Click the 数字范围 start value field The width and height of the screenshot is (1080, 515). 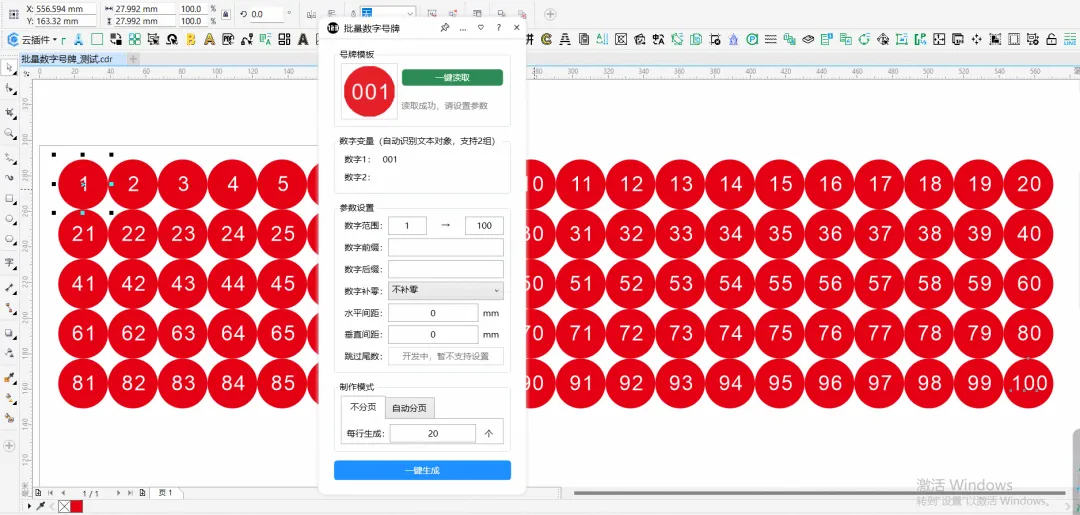click(407, 226)
